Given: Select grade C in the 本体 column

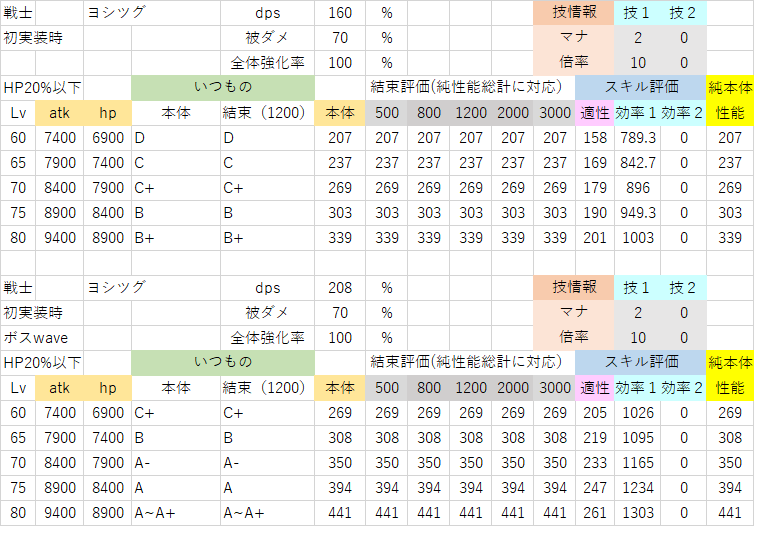Looking at the screenshot, I should point(176,163).
